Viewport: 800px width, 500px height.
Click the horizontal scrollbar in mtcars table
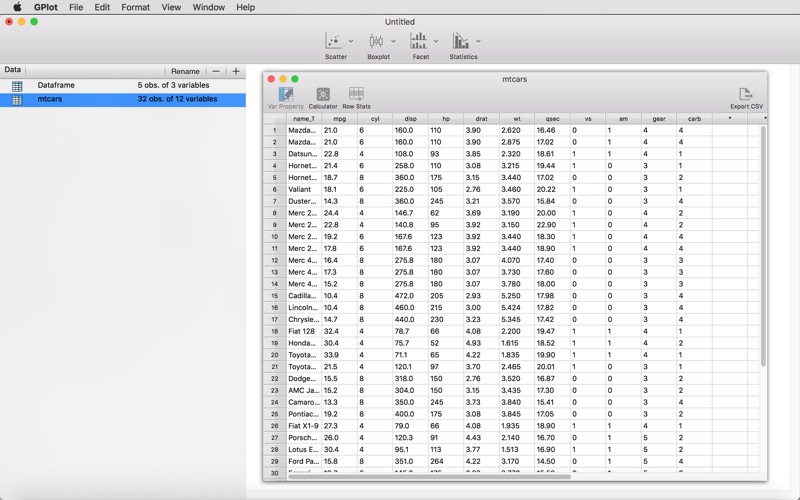click(x=429, y=477)
